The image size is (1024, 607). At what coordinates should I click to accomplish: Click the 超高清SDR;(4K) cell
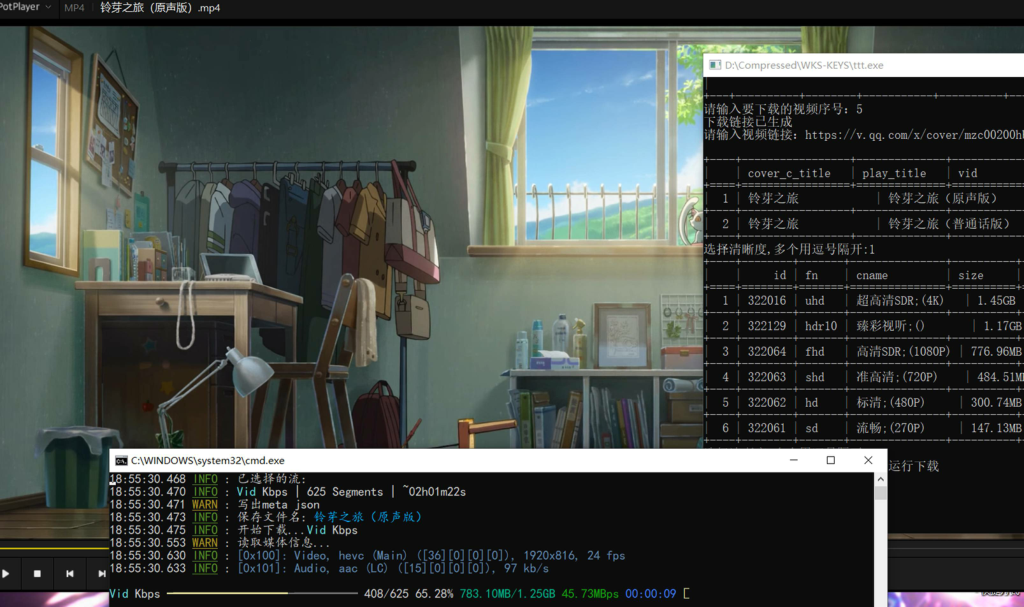902,301
